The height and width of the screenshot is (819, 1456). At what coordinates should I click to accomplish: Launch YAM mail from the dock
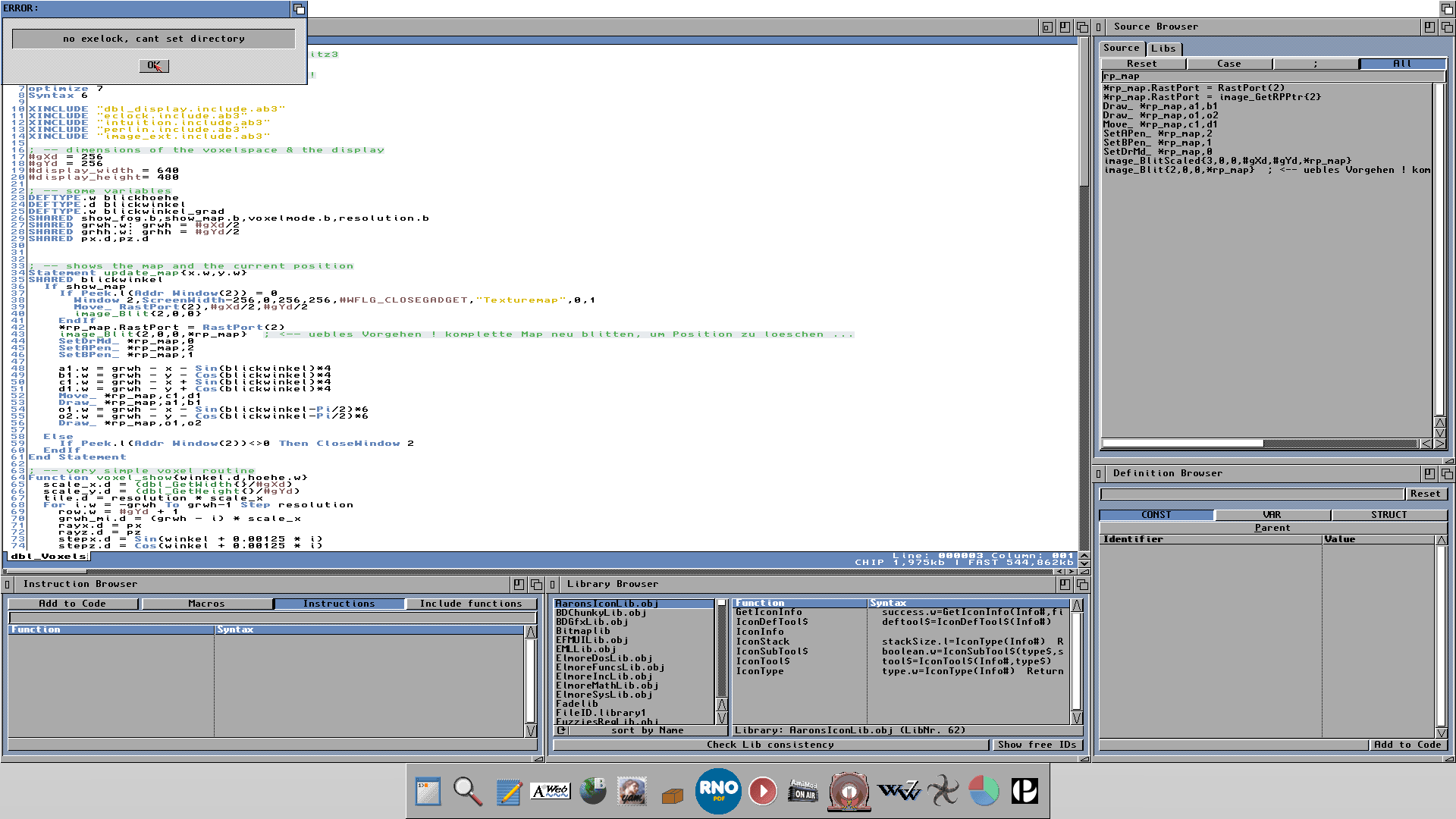coord(632,791)
